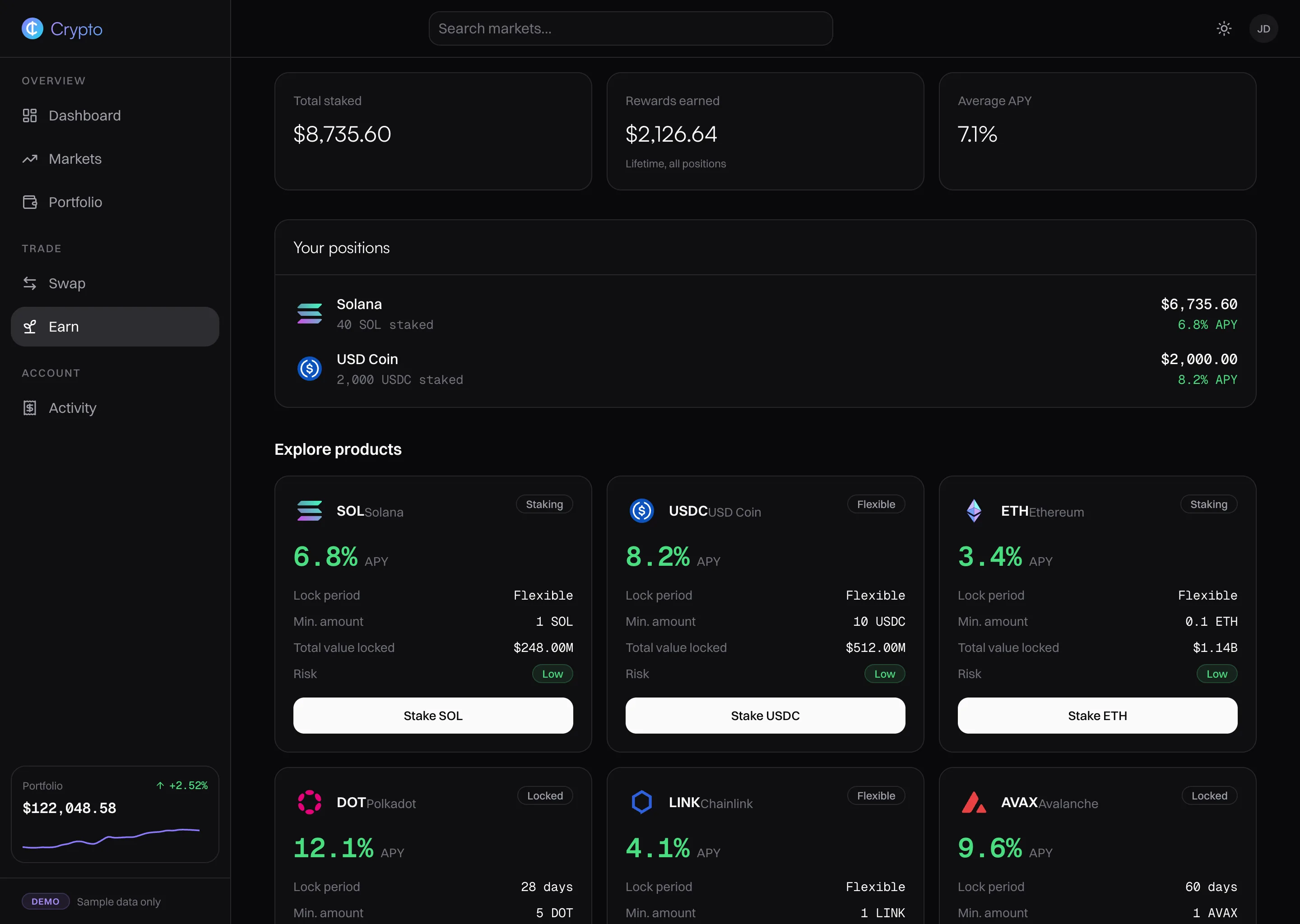Click the $1.14B total value locked

point(1215,647)
